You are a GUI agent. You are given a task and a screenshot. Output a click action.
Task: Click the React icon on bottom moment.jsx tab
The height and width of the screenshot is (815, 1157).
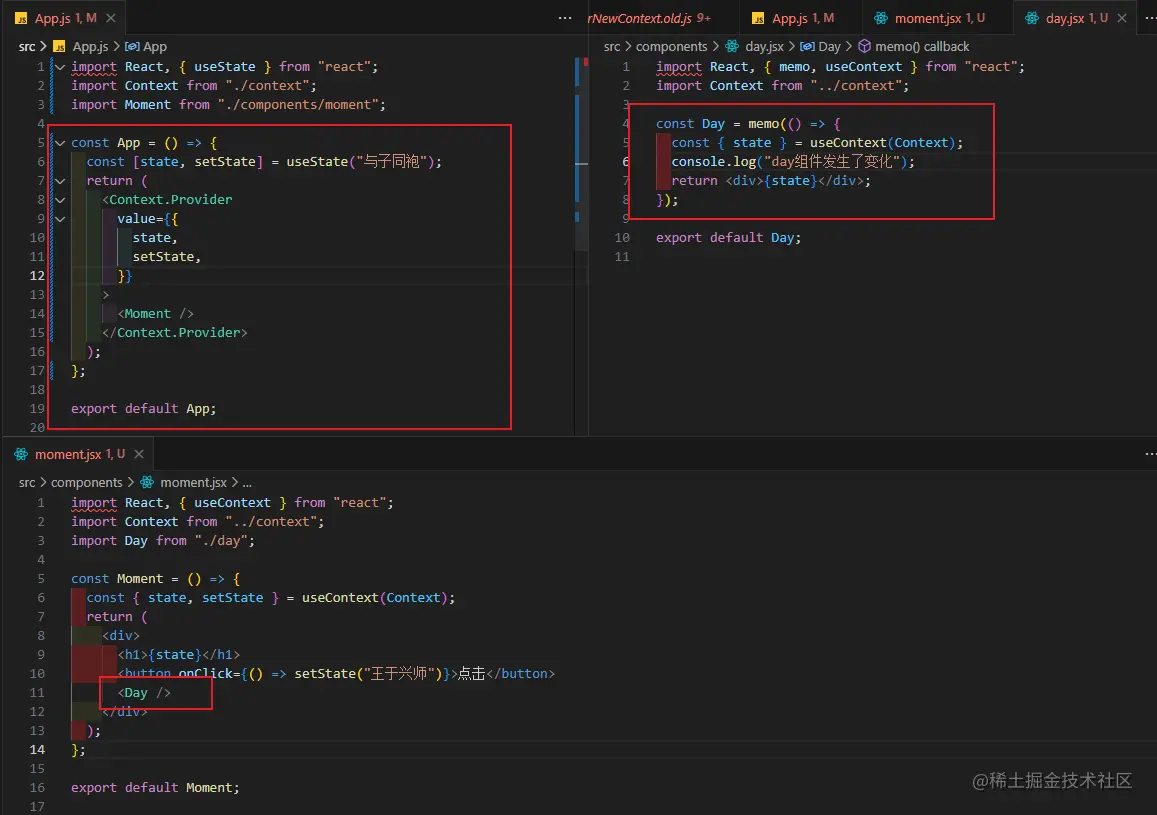(x=21, y=454)
